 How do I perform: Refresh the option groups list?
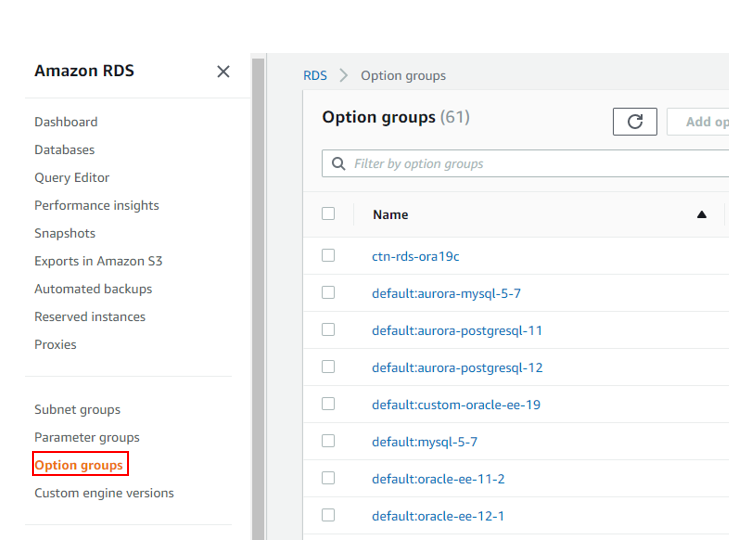[635, 122]
